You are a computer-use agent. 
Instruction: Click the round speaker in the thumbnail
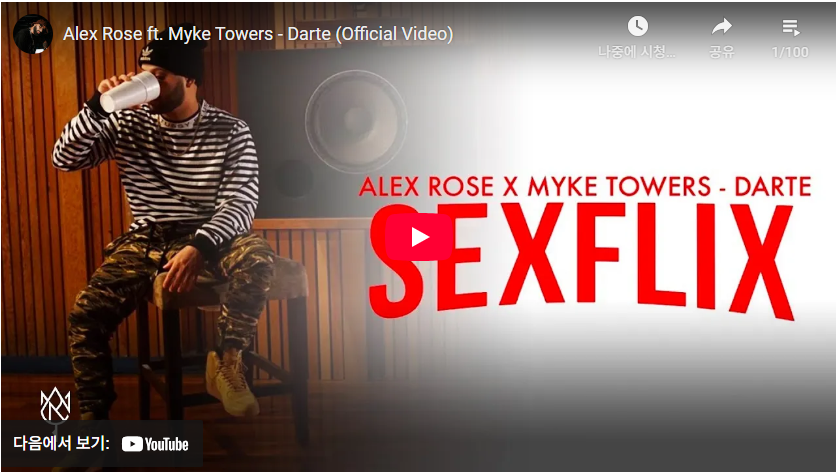coord(356,121)
